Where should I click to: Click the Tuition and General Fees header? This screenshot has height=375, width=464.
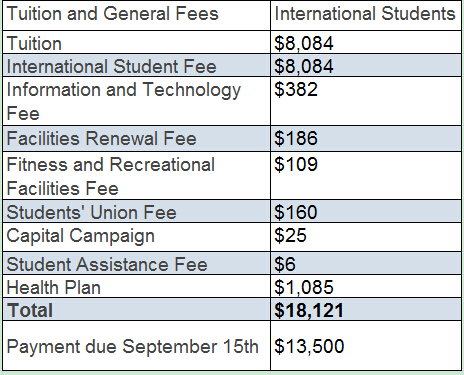pyautogui.click(x=113, y=14)
